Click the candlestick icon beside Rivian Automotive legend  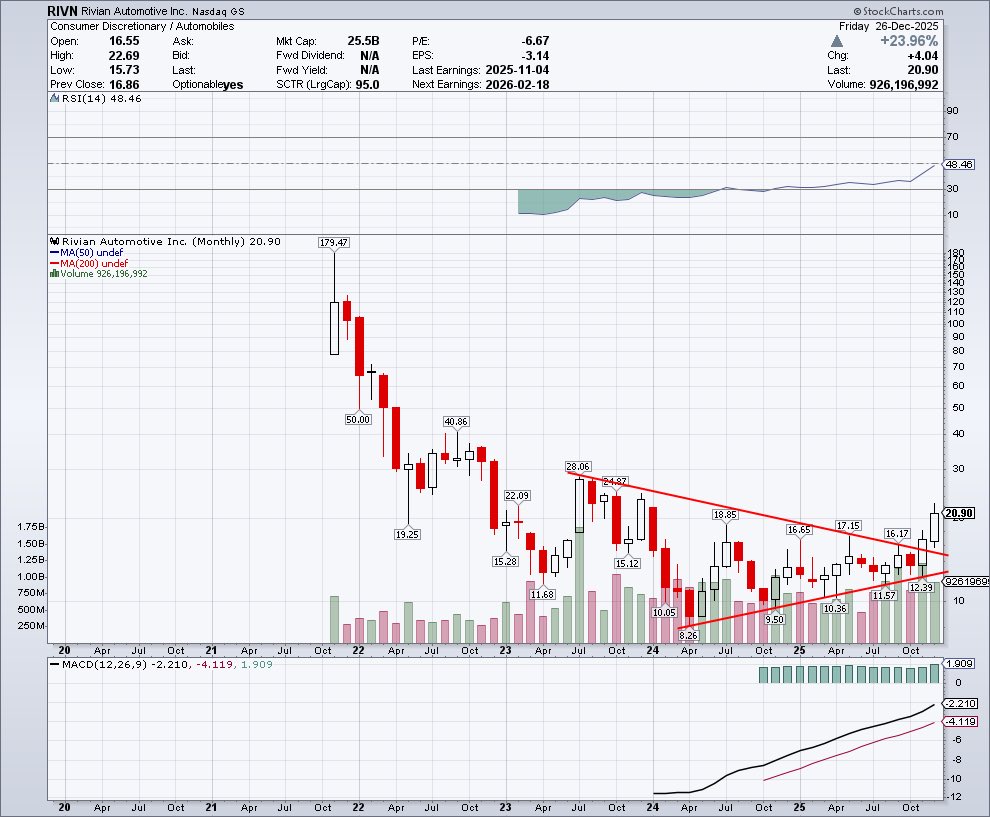[x=54, y=241]
